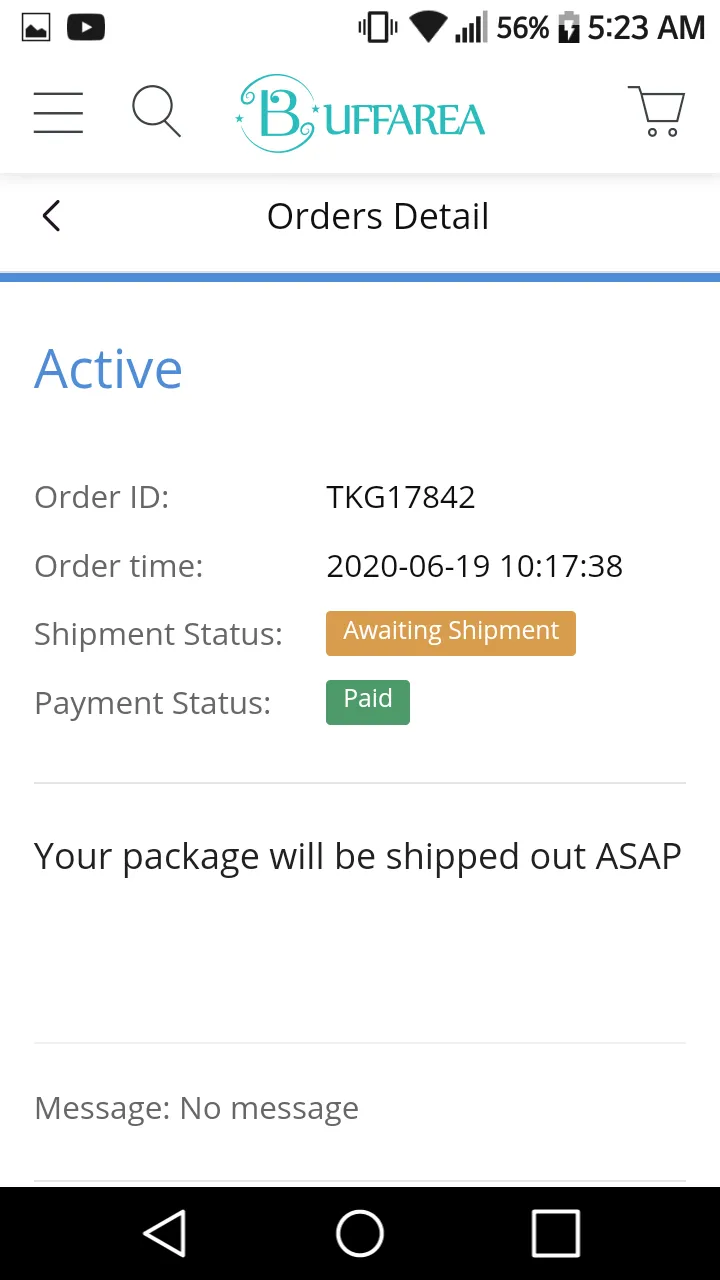
Task: Tap the image notification icon
Action: 36,28
